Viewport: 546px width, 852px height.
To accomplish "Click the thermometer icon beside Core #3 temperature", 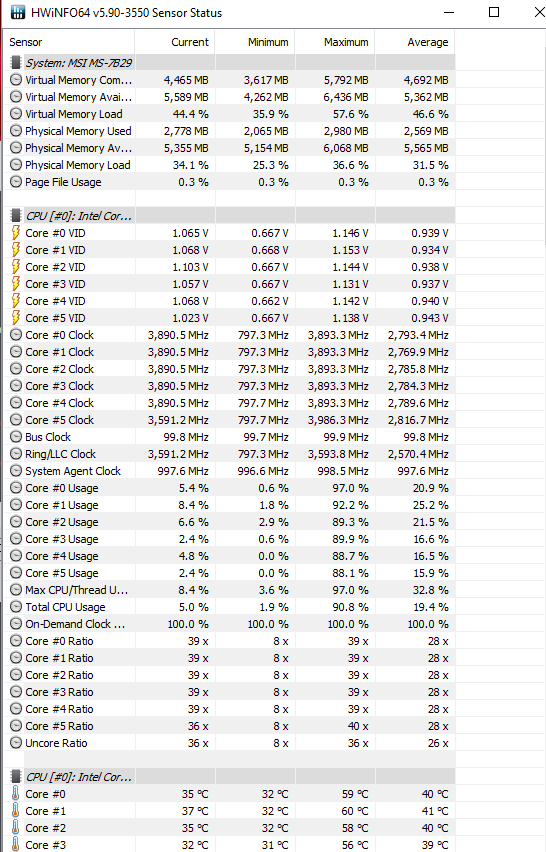I will pyautogui.click(x=16, y=845).
